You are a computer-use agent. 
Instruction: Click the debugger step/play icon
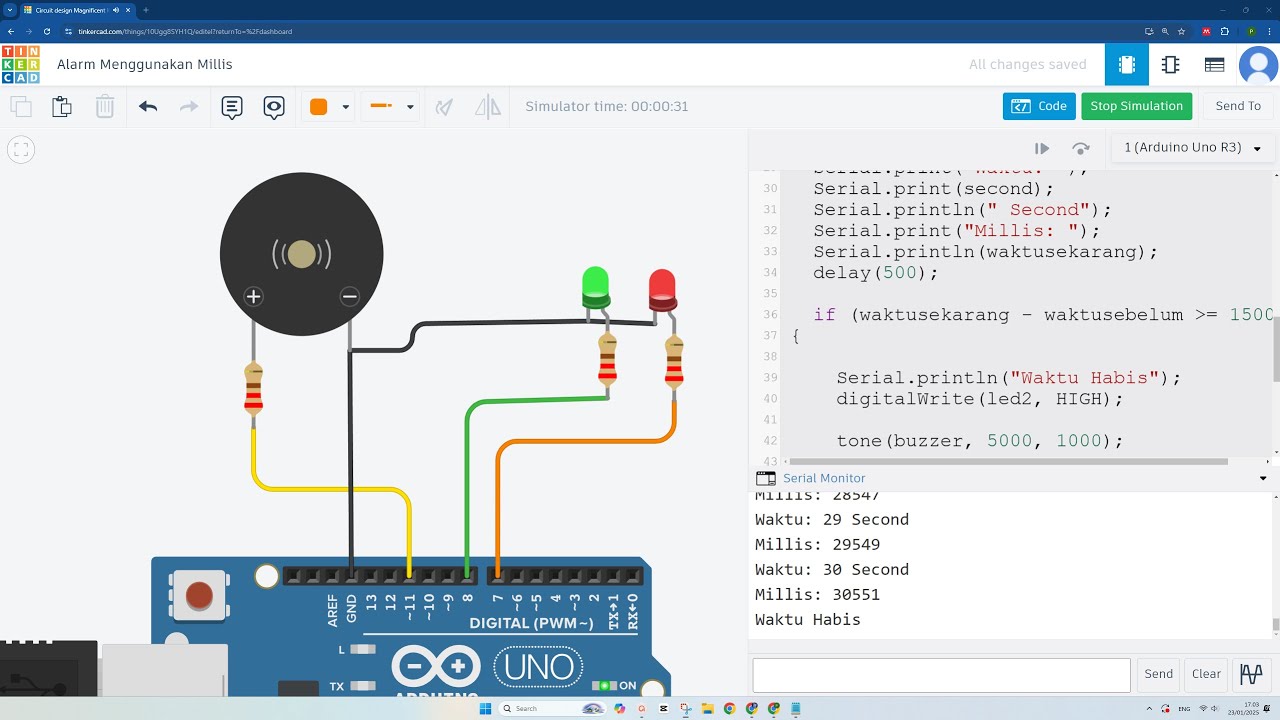pos(1042,148)
